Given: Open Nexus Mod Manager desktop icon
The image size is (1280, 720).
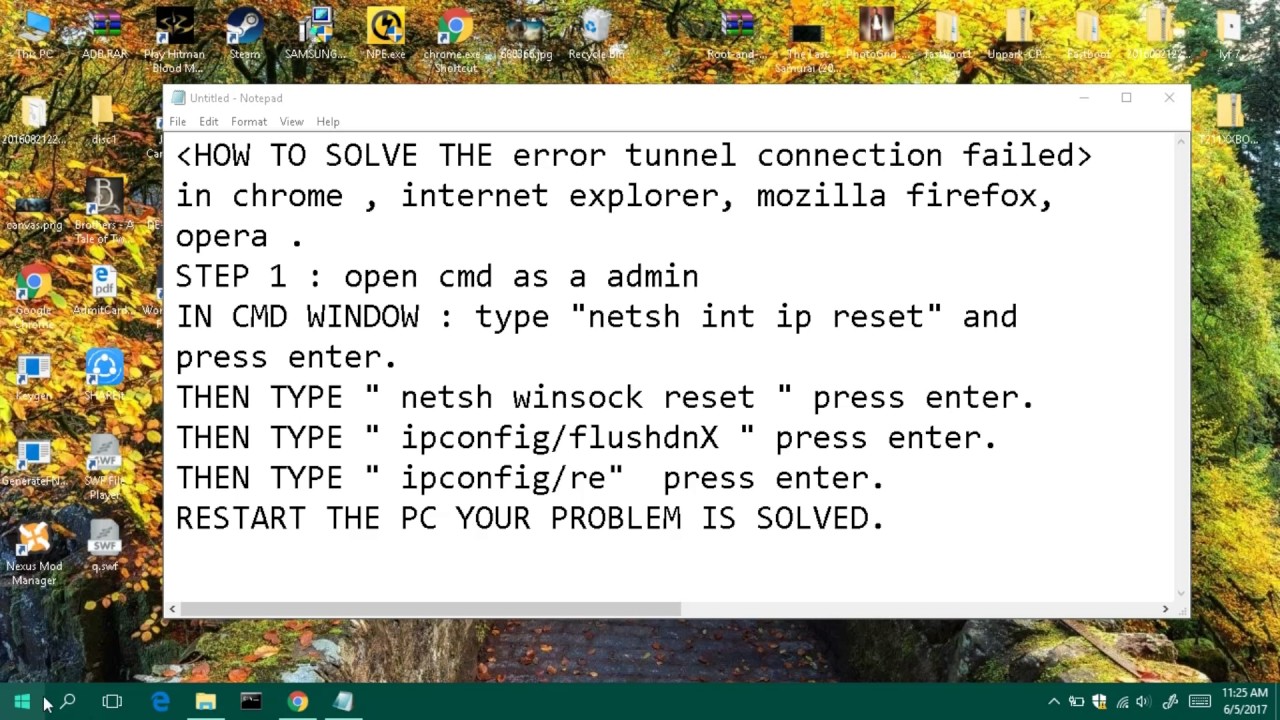Looking at the screenshot, I should point(34,553).
